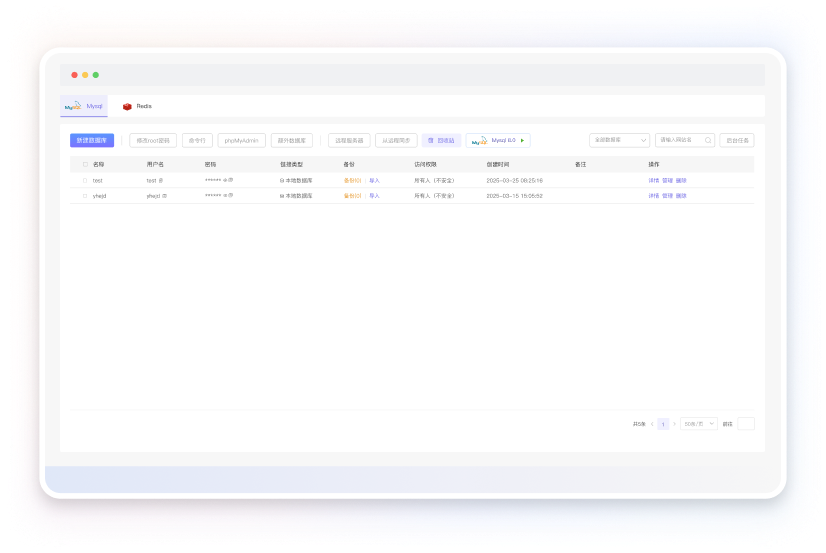The width and height of the screenshot is (826, 553).
Task: Open the 全部数据库 filter dropdown
Action: point(619,141)
